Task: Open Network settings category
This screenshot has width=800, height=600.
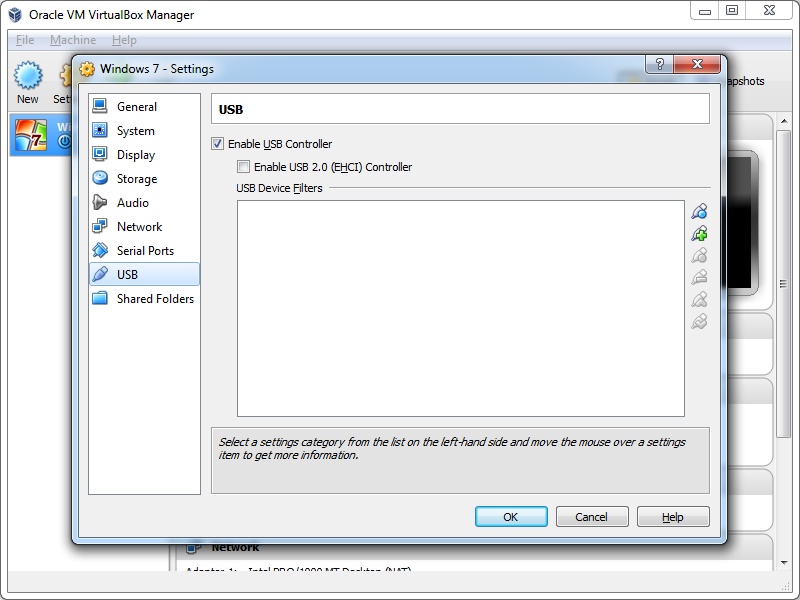Action: pyautogui.click(x=139, y=227)
